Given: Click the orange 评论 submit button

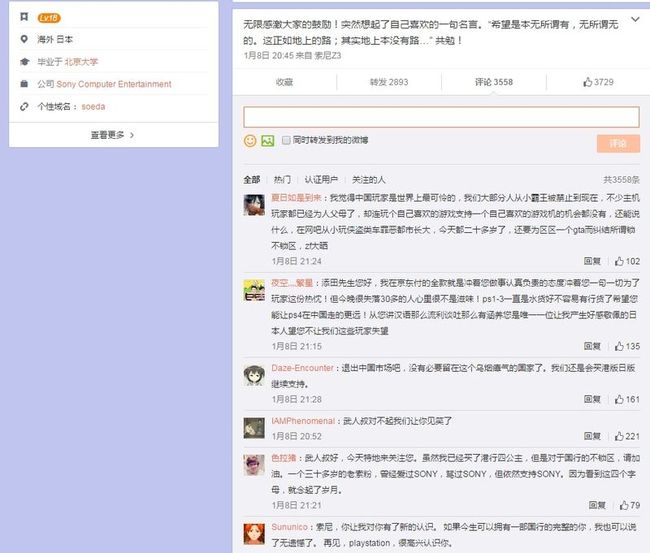Looking at the screenshot, I should (618, 143).
